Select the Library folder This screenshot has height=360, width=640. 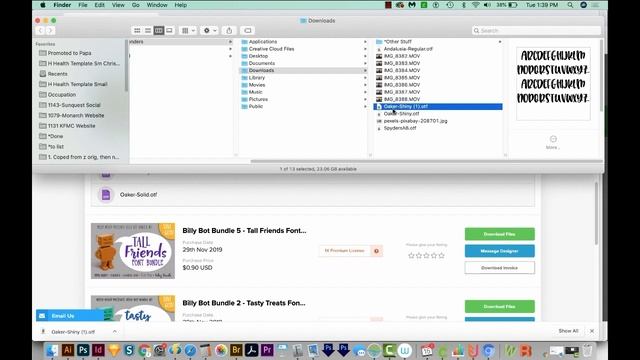(256, 78)
